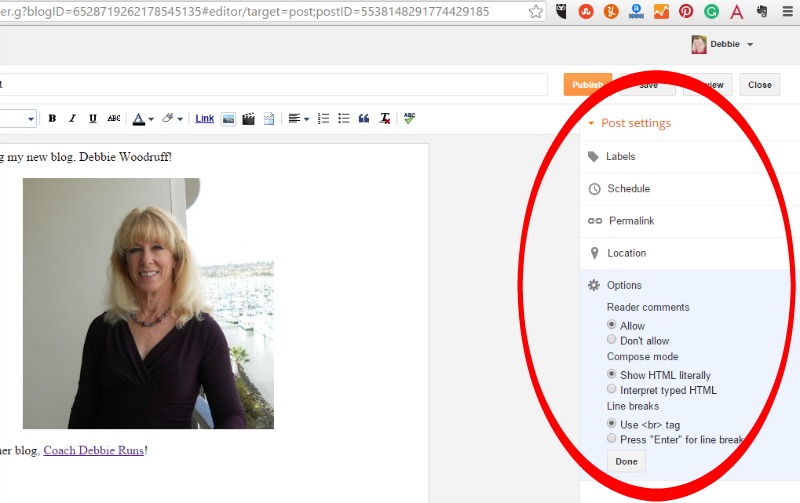Screen dimensions: 800x503
Task: Insert jump break icon
Action: pyautogui.click(x=269, y=119)
